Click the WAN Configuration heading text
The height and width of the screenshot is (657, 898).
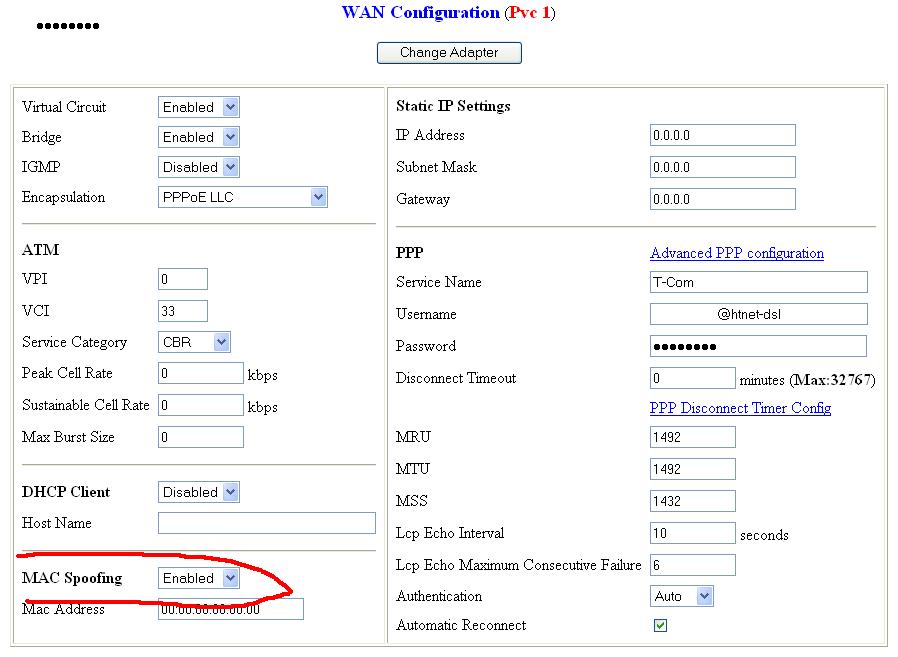(420, 13)
